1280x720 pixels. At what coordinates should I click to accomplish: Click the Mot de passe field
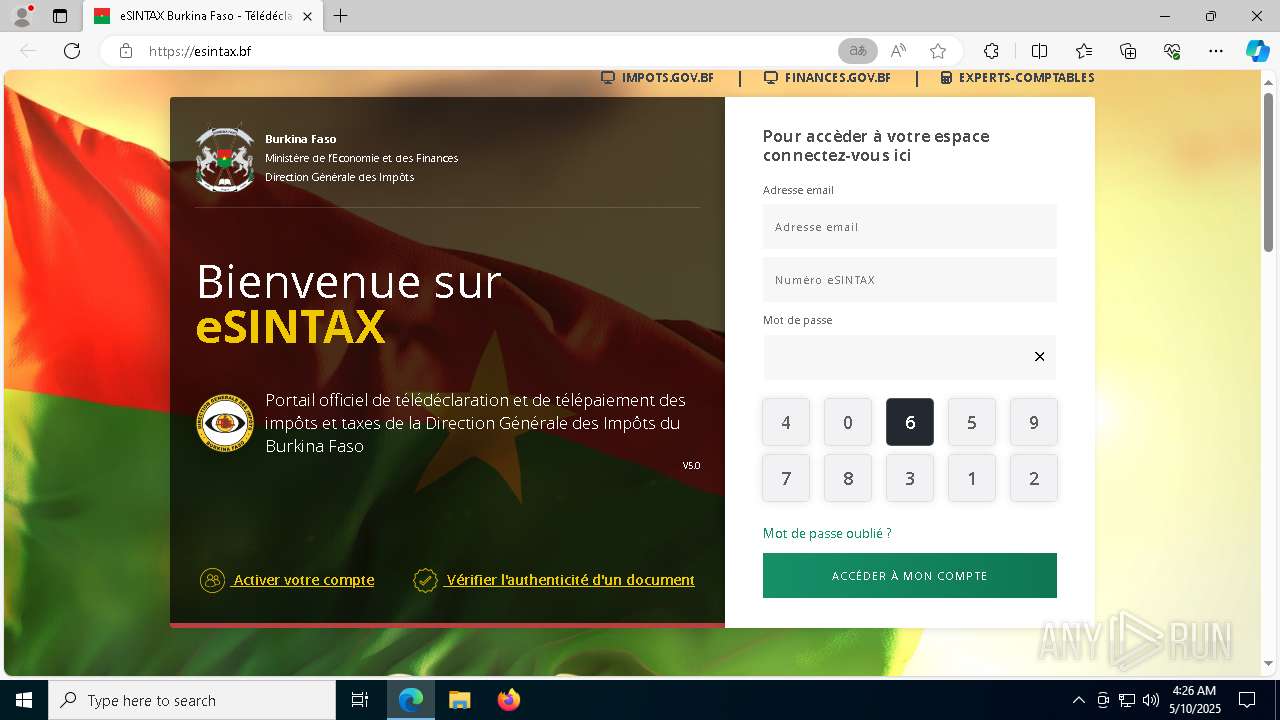910,357
